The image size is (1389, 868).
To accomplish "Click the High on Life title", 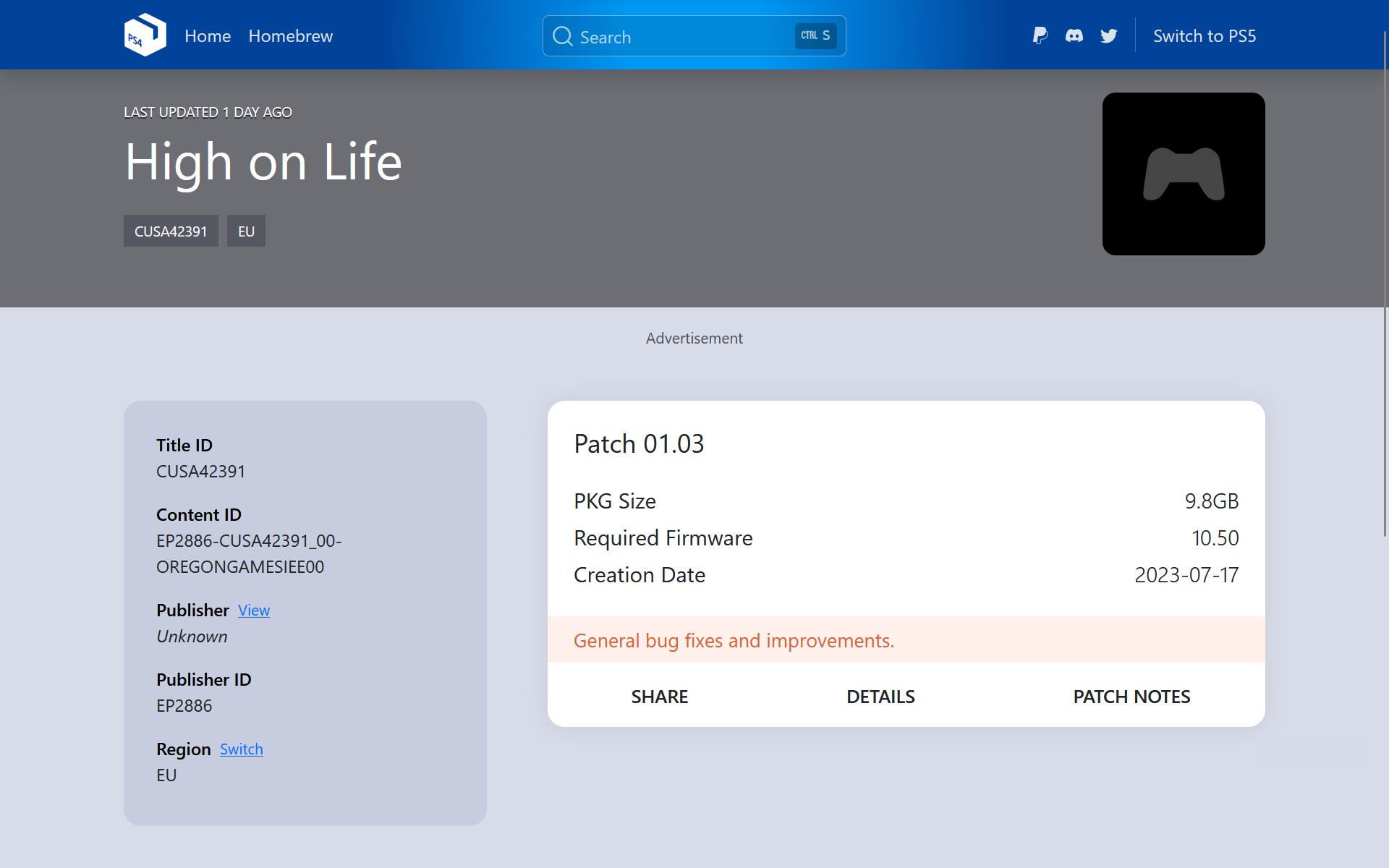I will point(263,162).
